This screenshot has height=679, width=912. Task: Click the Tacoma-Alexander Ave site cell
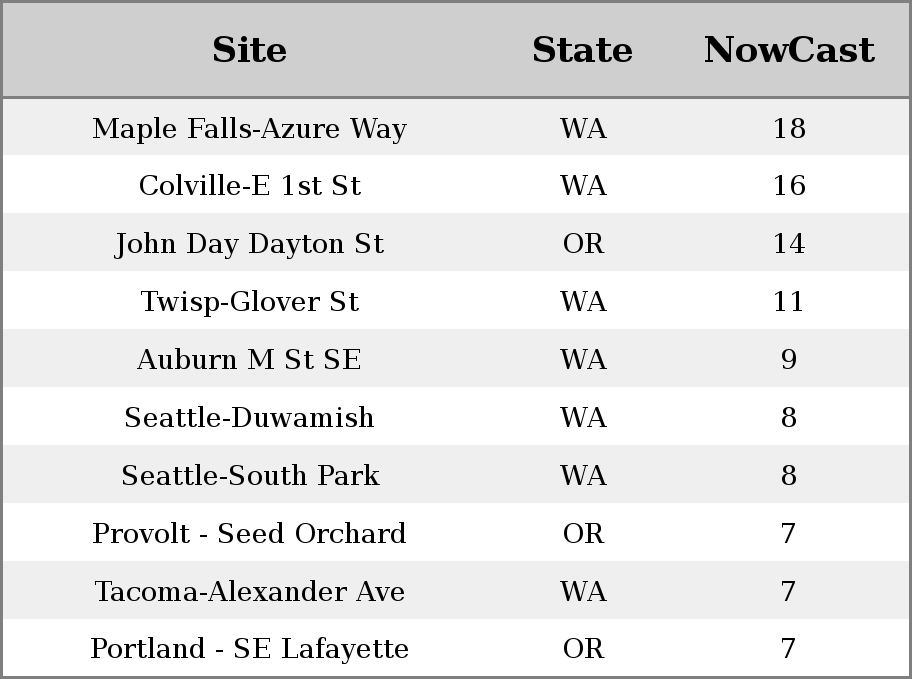(x=249, y=592)
